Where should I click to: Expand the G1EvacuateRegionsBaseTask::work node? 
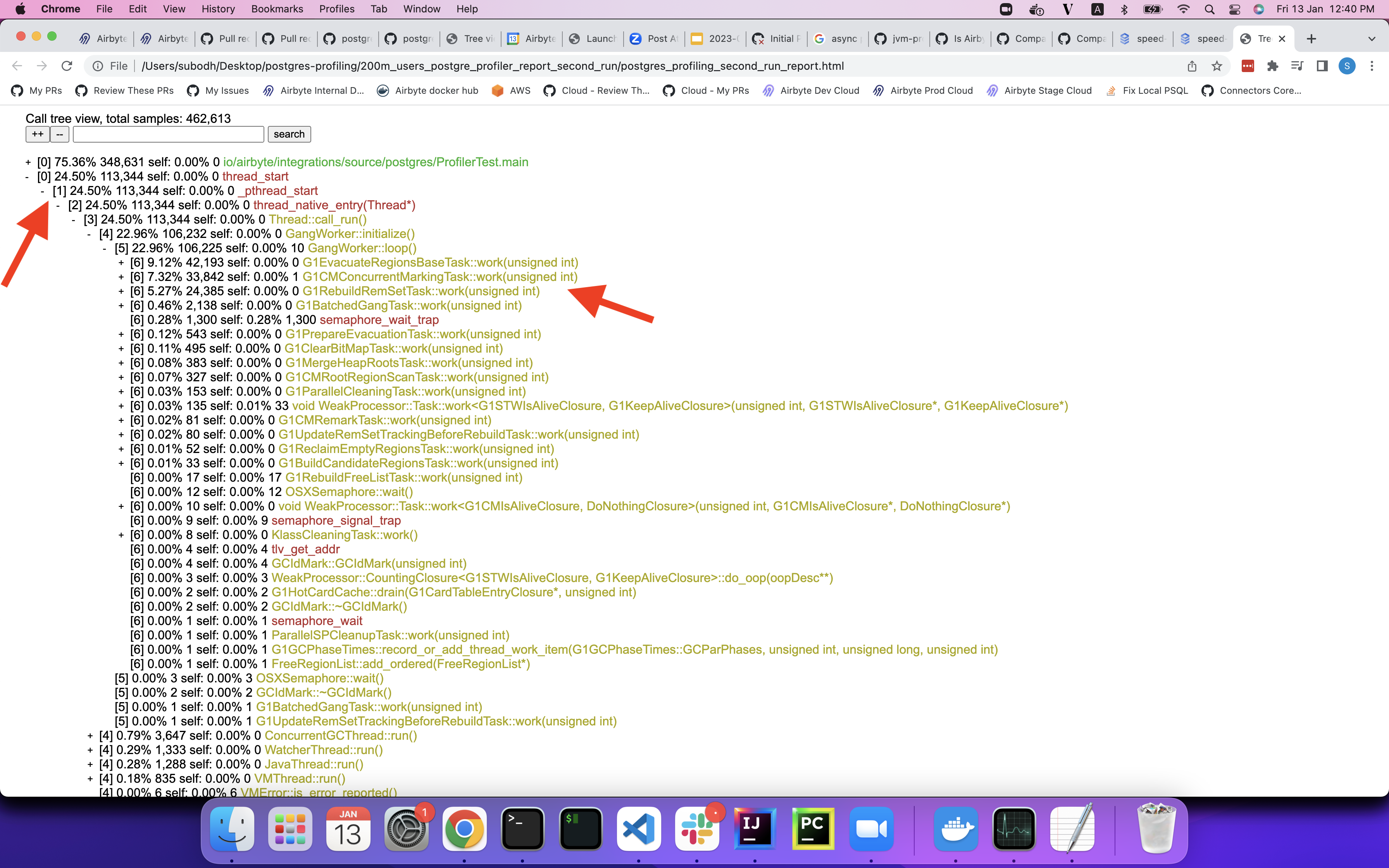pos(121,262)
